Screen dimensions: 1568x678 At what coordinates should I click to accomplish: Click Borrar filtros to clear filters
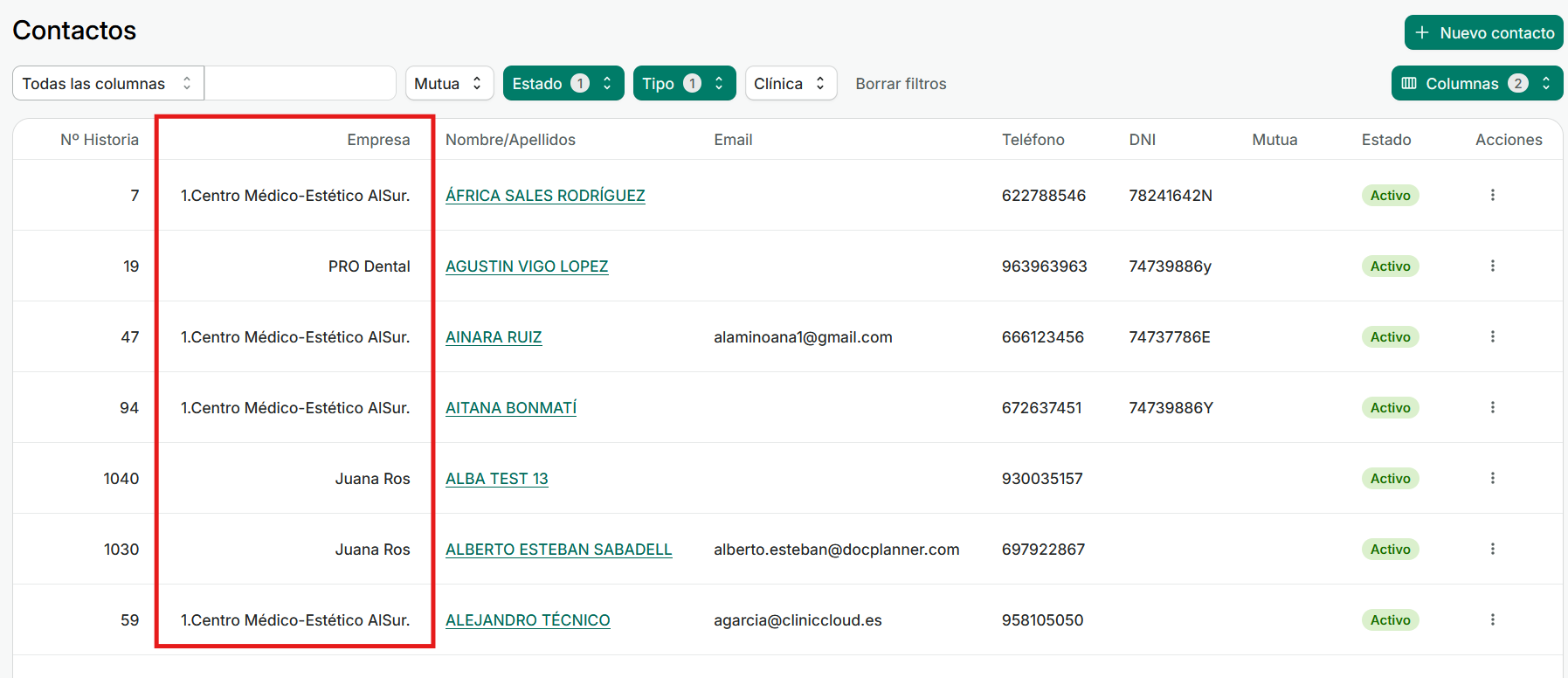coord(901,84)
